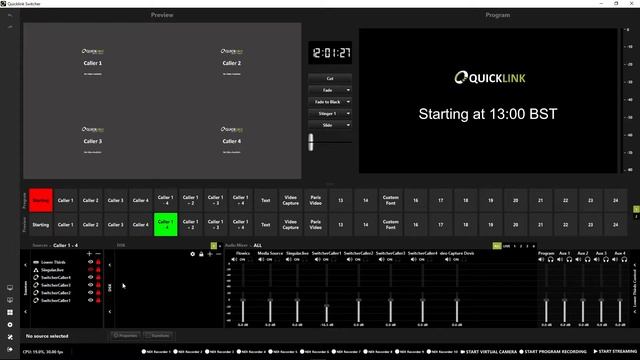
Task: Collapse the DSK panel using top chevron
Action: 109,265
